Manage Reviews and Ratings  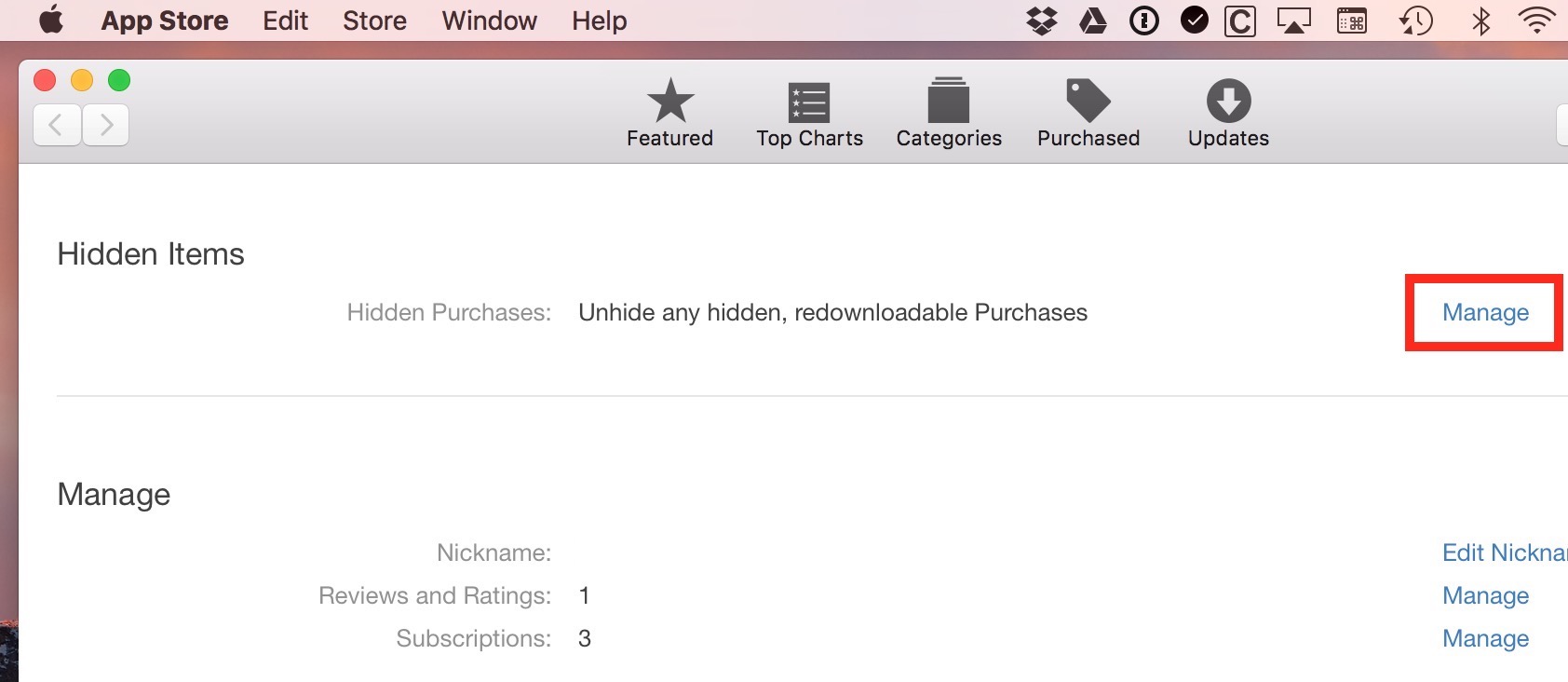click(x=1485, y=595)
